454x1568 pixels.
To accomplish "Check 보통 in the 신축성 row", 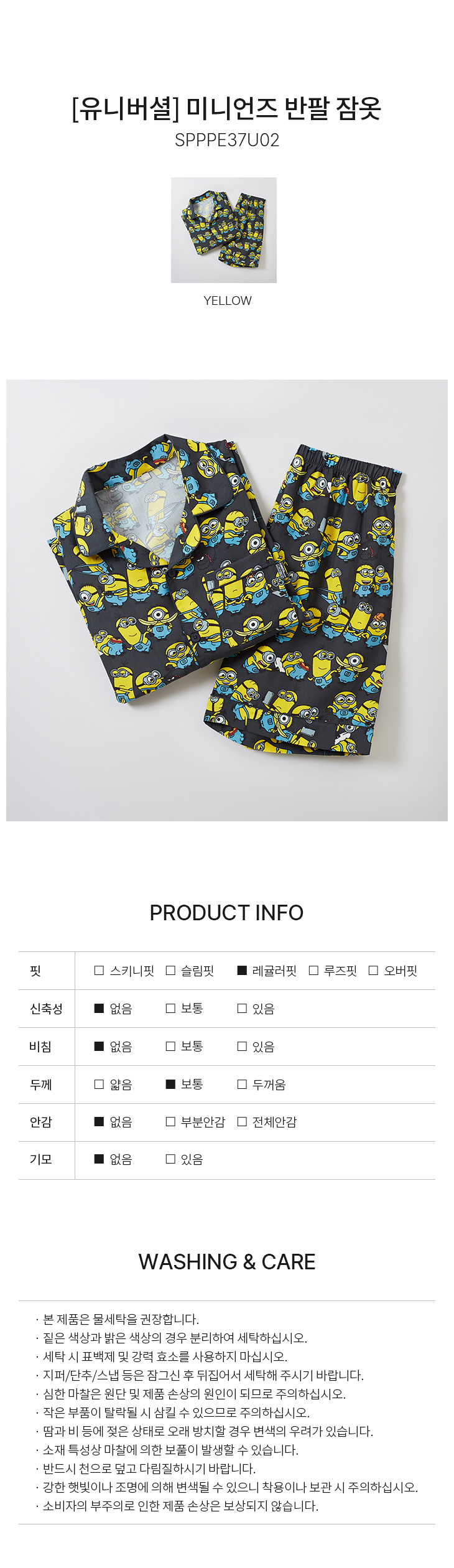I will 170,1009.
